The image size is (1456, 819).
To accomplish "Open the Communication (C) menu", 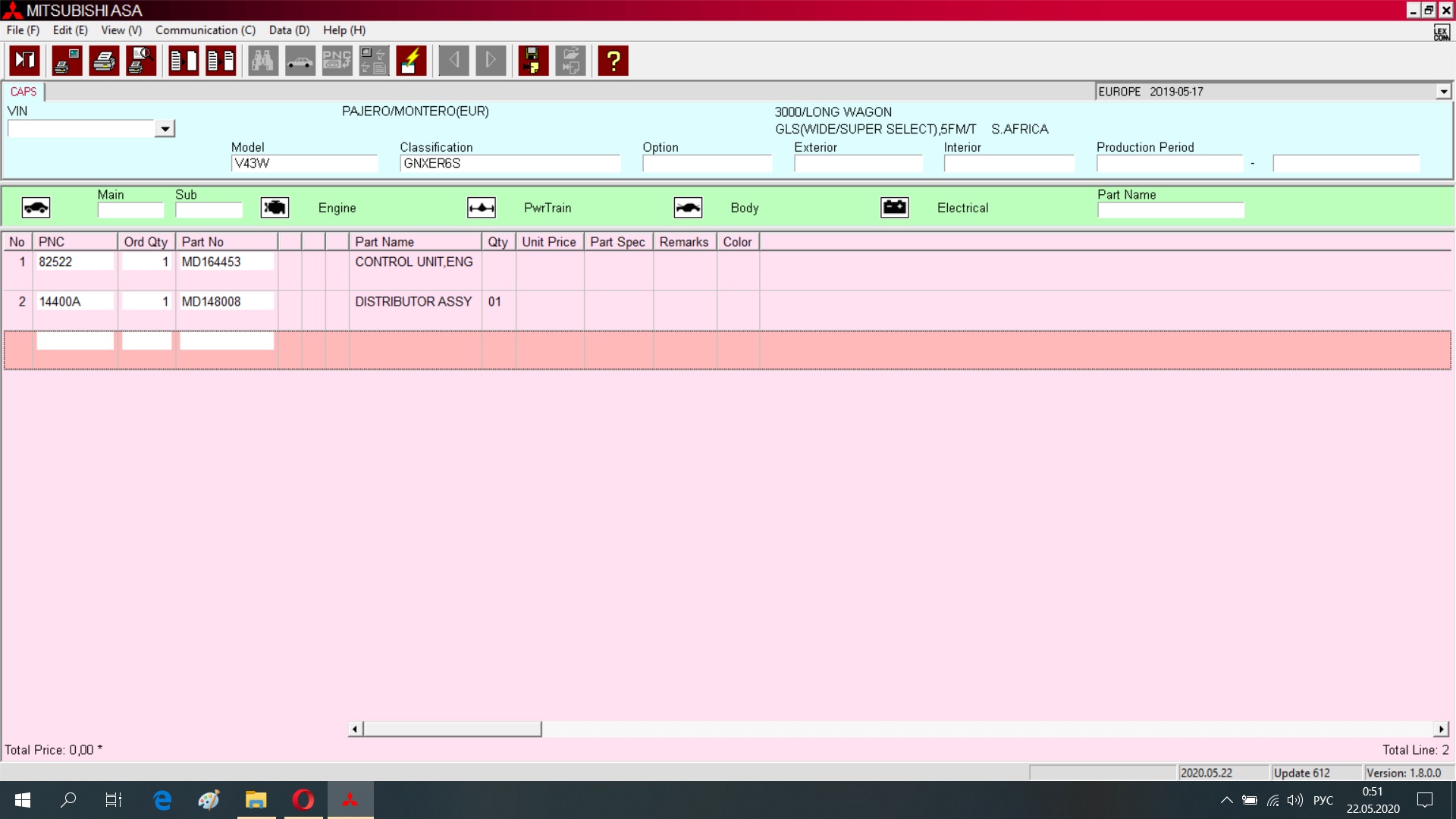I will tap(205, 30).
